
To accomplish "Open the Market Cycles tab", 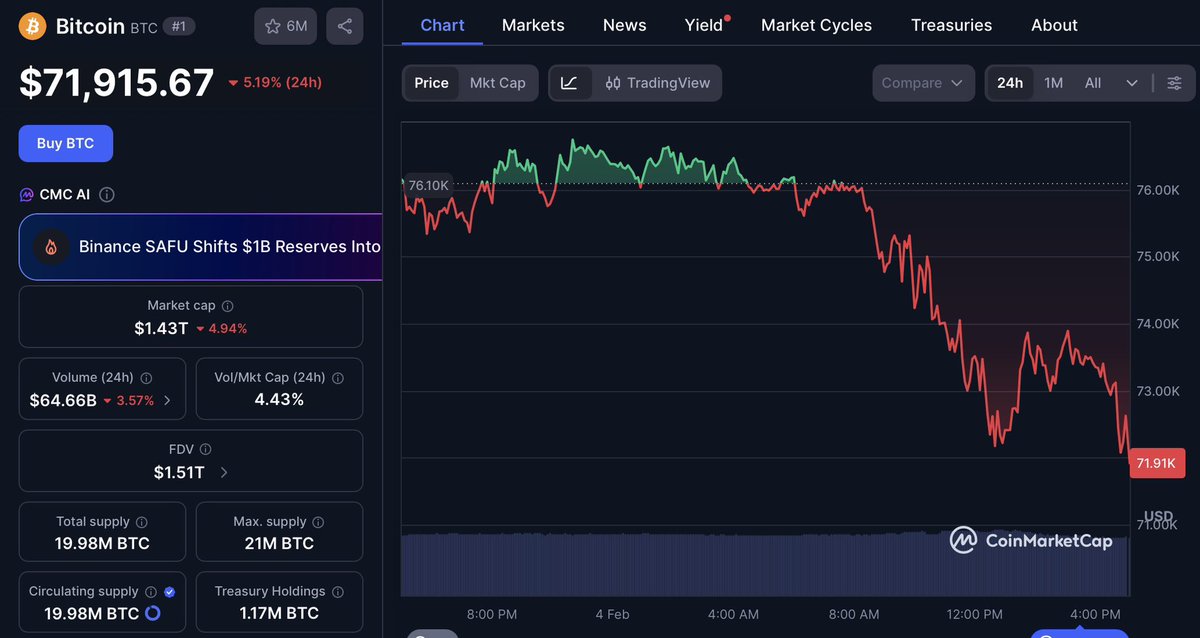I will tap(816, 25).
